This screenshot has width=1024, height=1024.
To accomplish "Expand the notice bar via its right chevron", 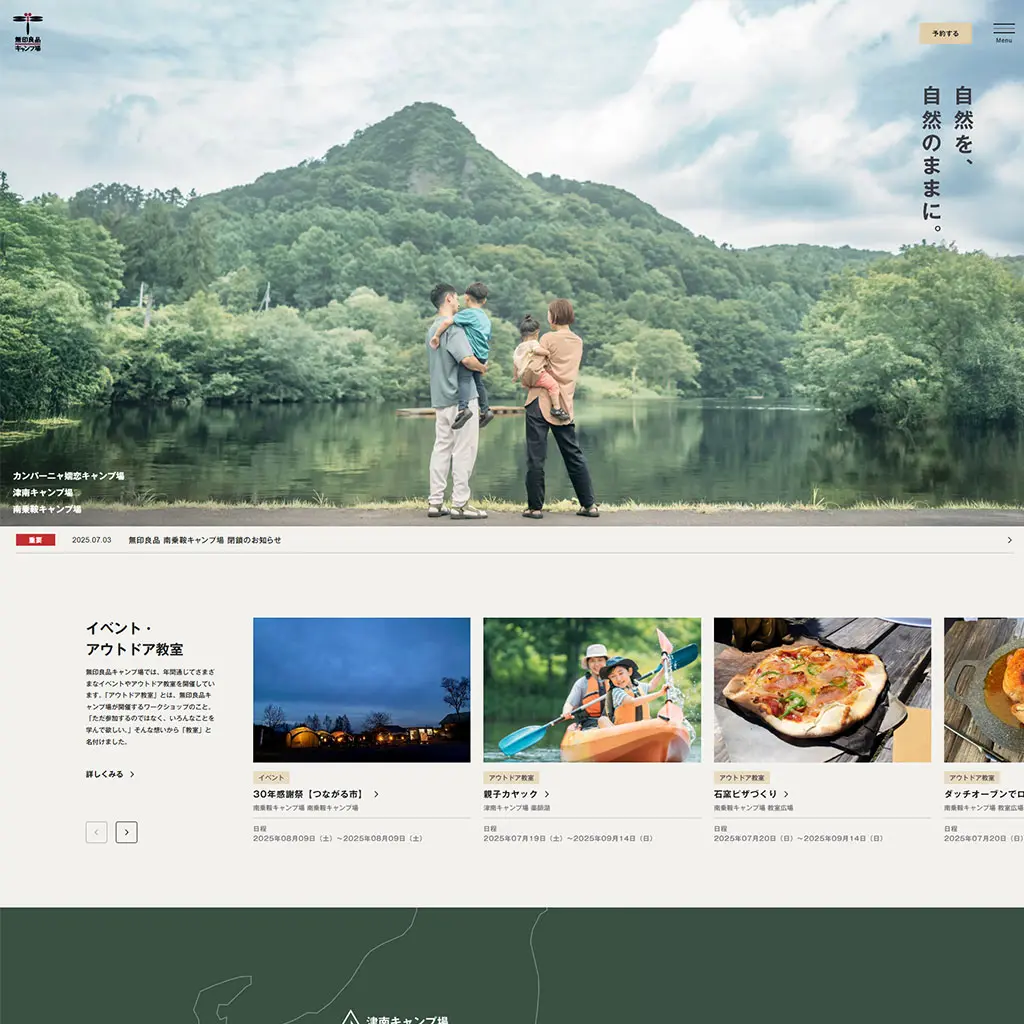I will pyautogui.click(x=1010, y=541).
